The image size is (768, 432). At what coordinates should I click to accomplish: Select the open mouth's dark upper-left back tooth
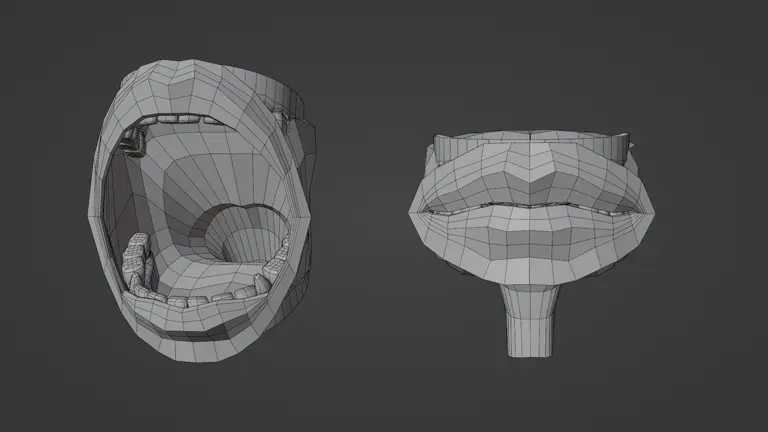pyautogui.click(x=130, y=145)
